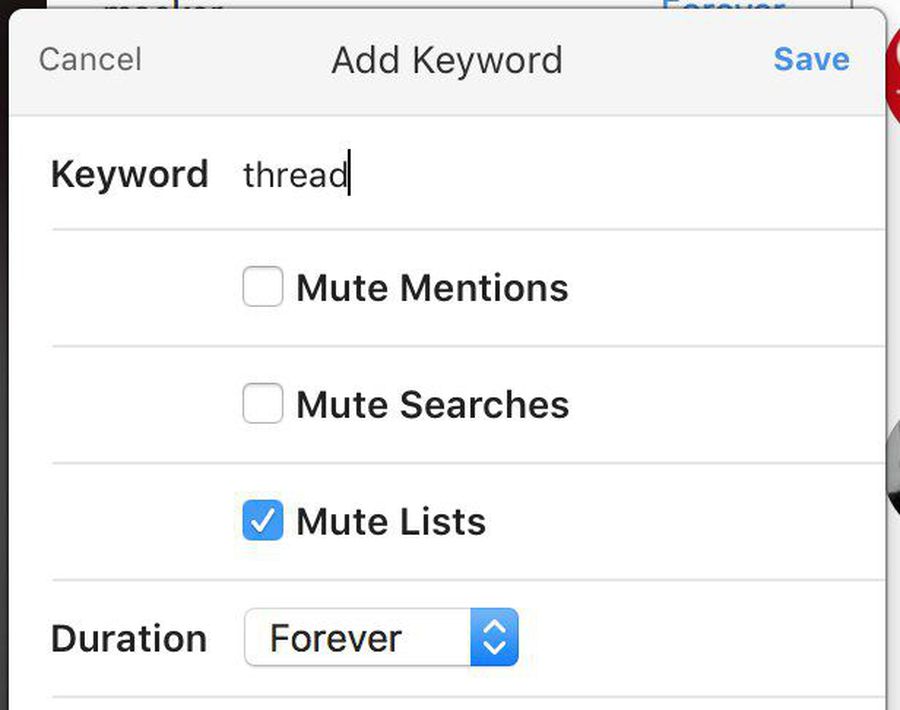Click the white checkmark in Mute Lists
The image size is (900, 710).
click(x=263, y=521)
